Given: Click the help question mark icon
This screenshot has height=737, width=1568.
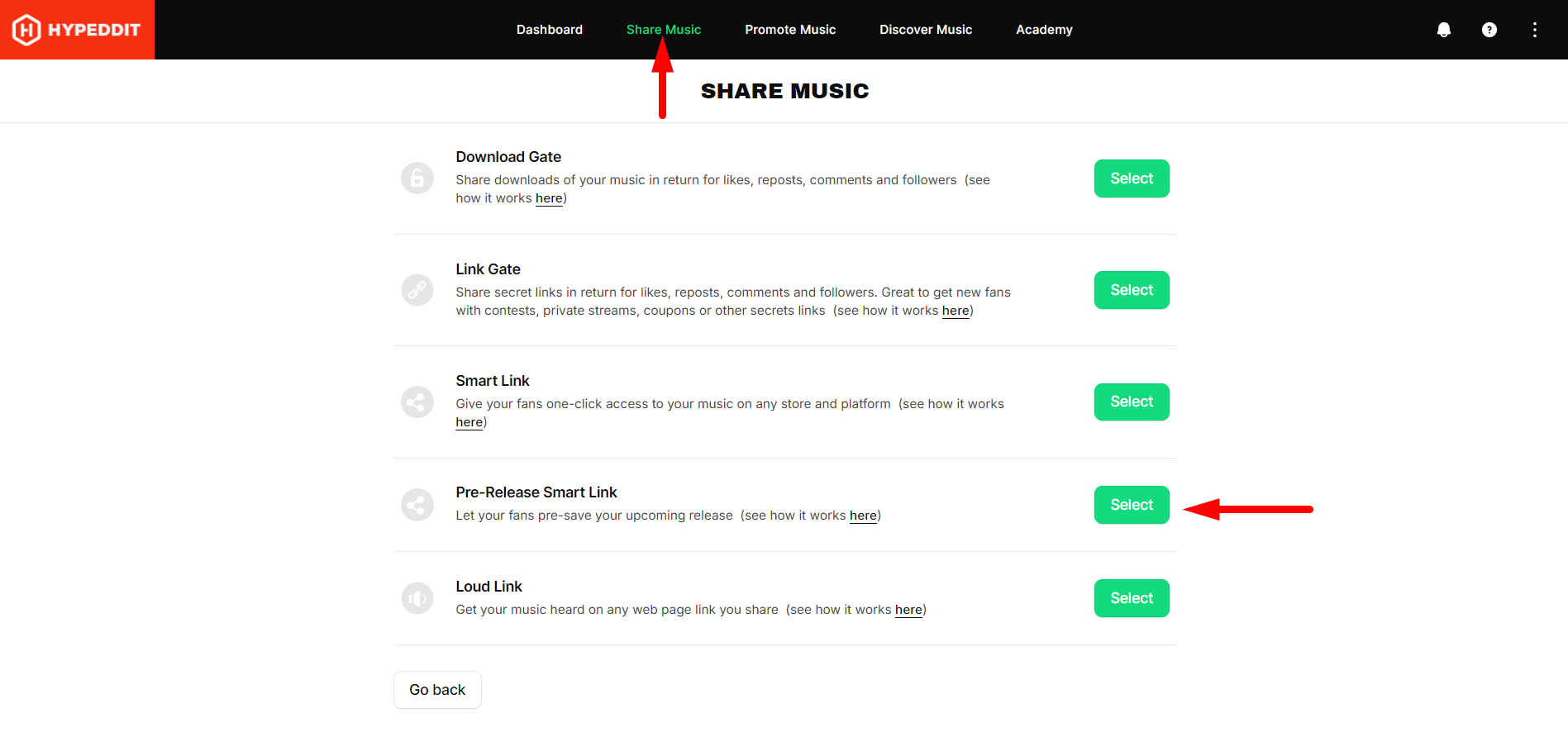Looking at the screenshot, I should pos(1489,30).
